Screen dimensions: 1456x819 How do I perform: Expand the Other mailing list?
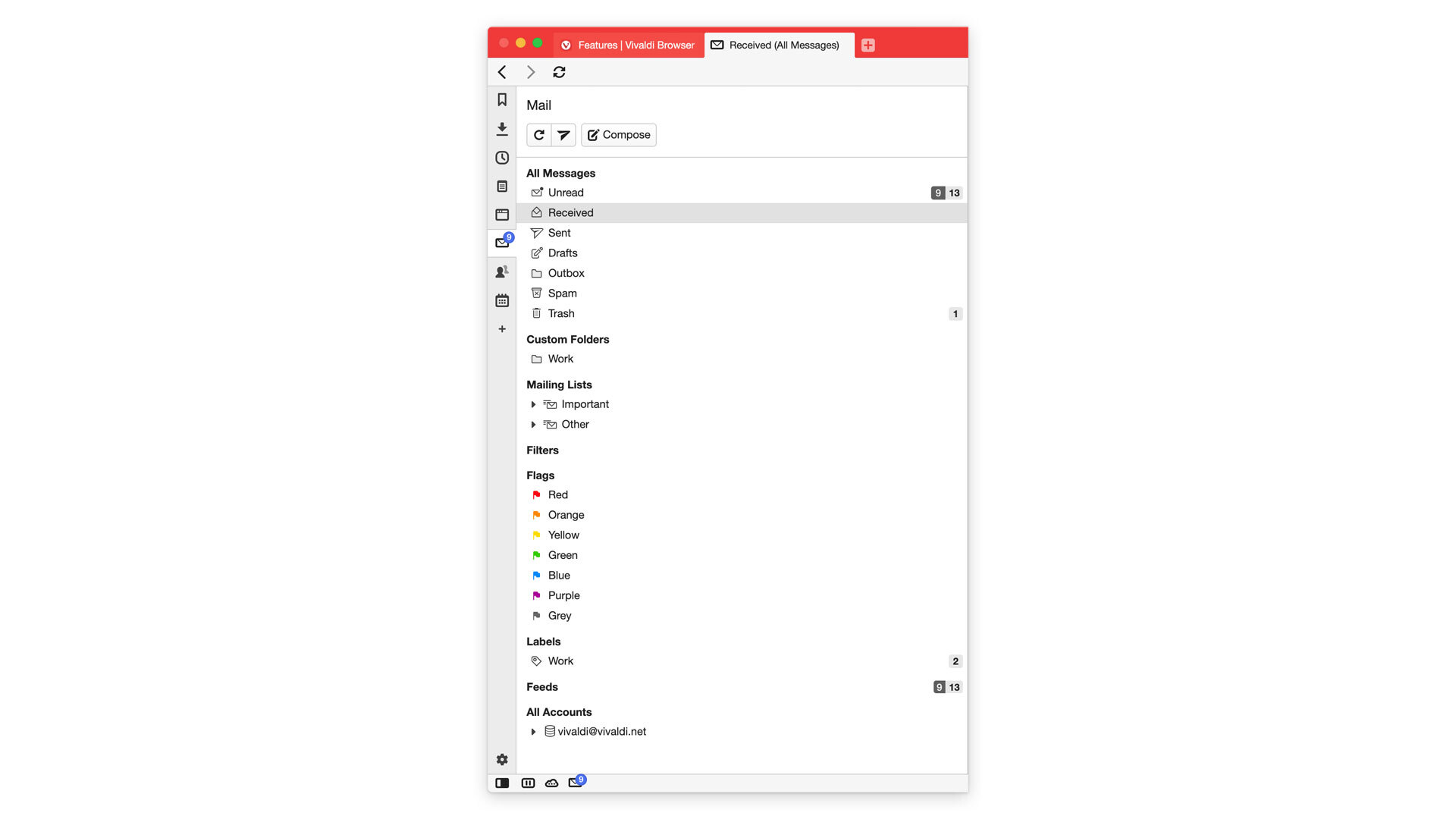click(x=532, y=424)
